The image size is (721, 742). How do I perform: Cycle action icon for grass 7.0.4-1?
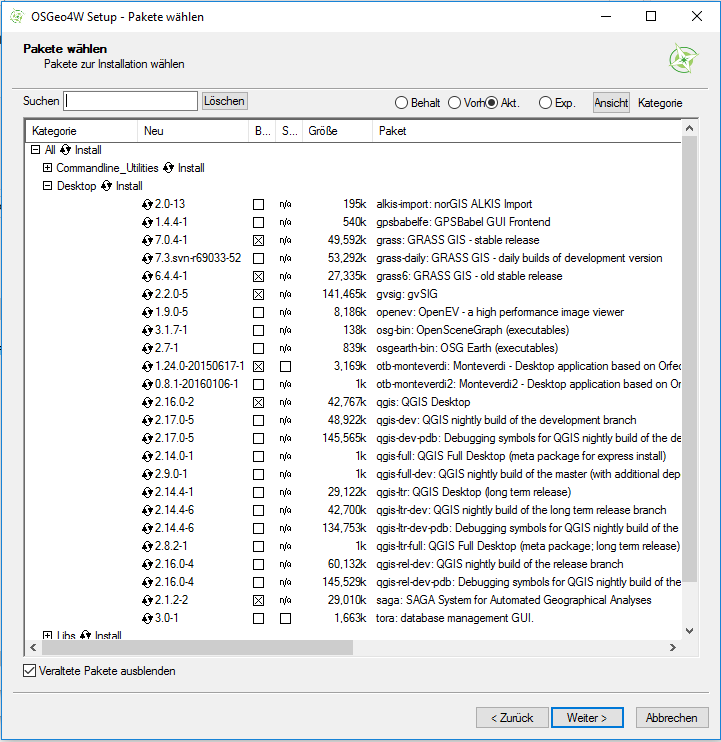147,240
